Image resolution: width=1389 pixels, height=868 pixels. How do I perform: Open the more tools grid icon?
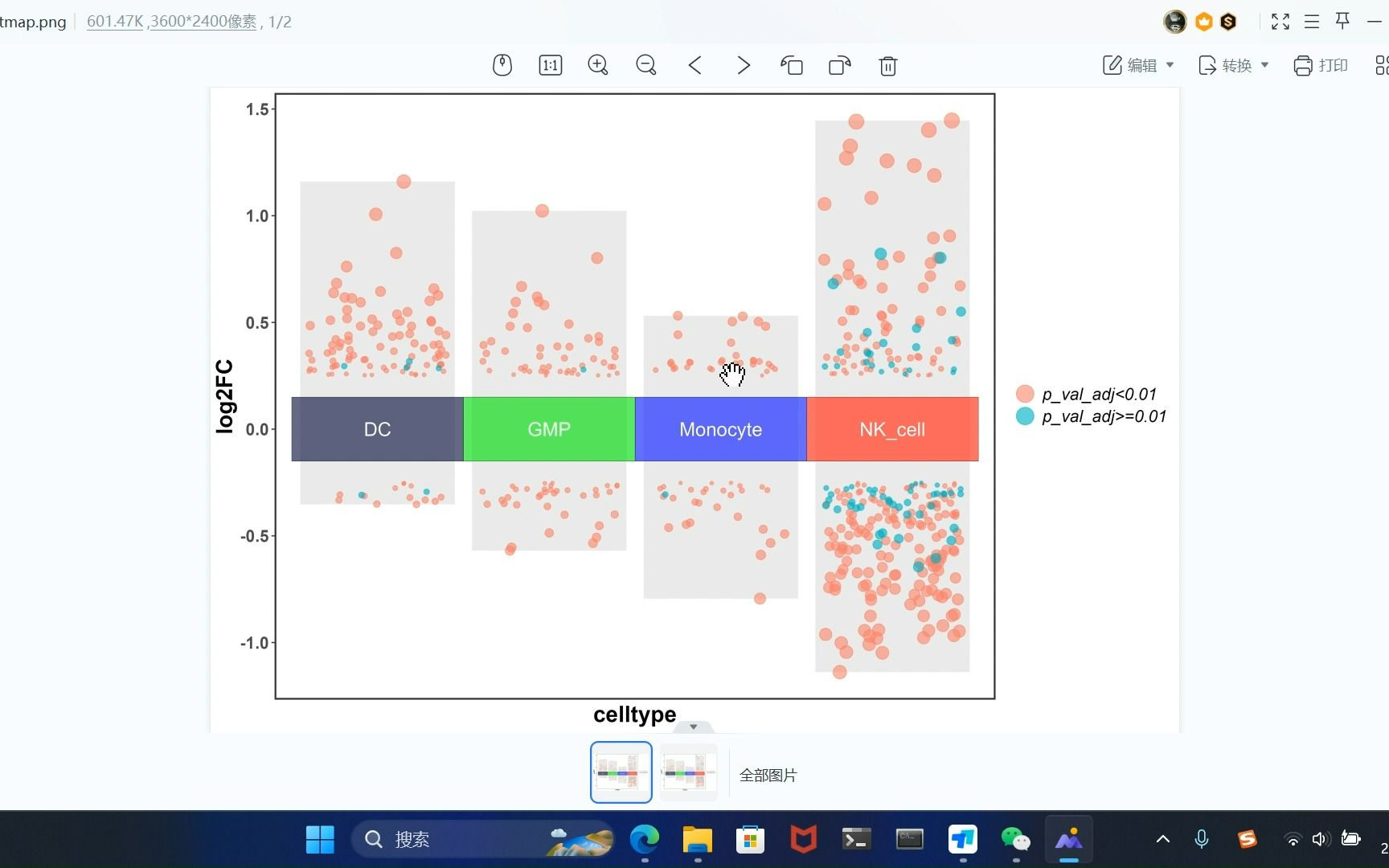[x=1382, y=65]
